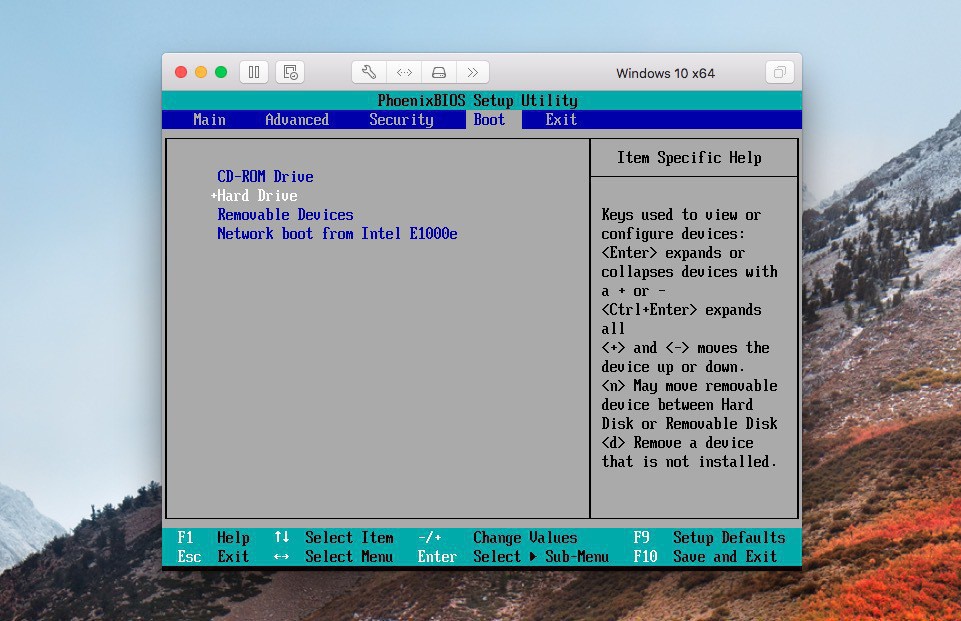
Task: Select Network boot from Intel E1000e
Action: [337, 234]
